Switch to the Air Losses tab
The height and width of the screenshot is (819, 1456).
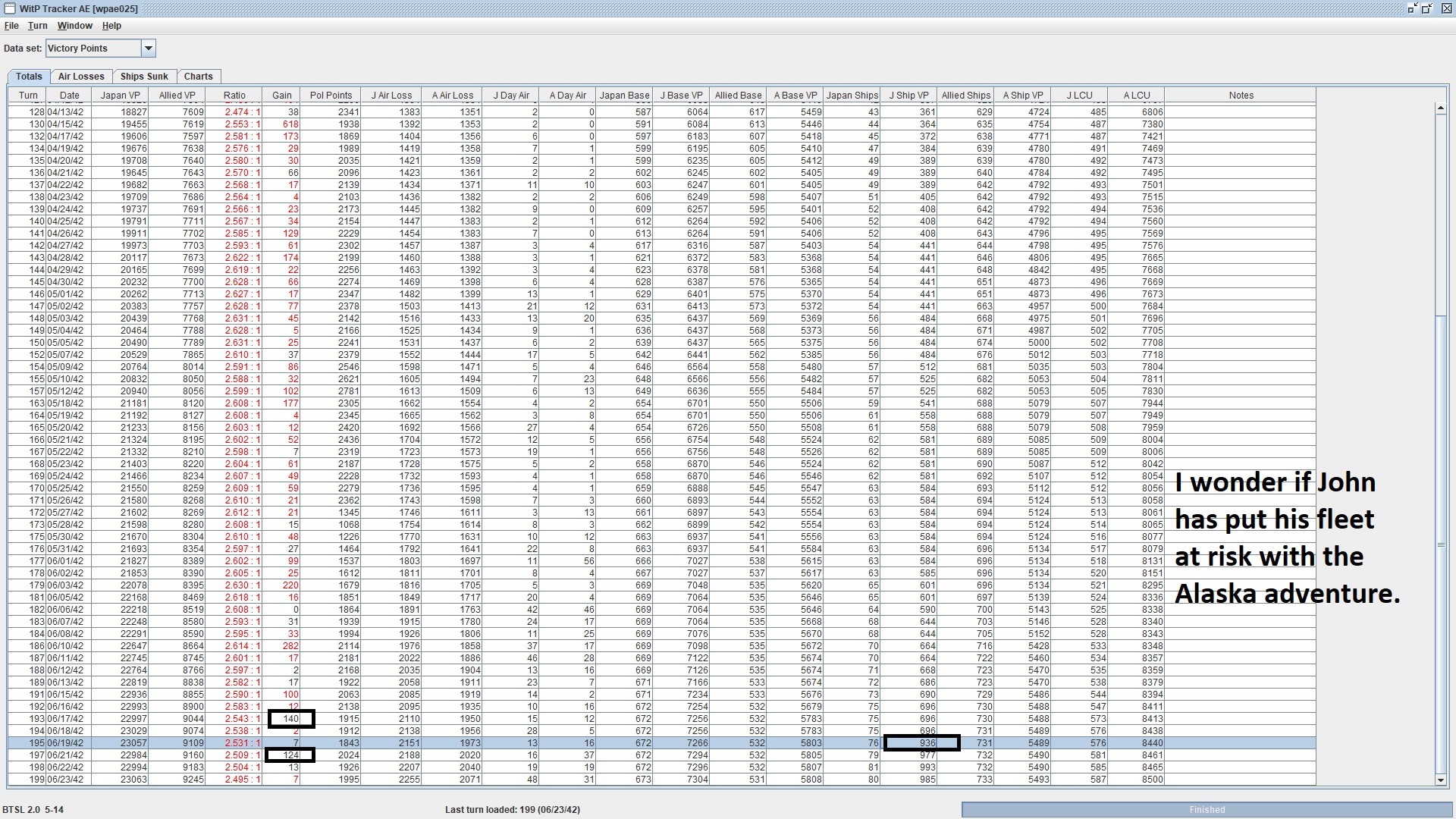pos(81,77)
